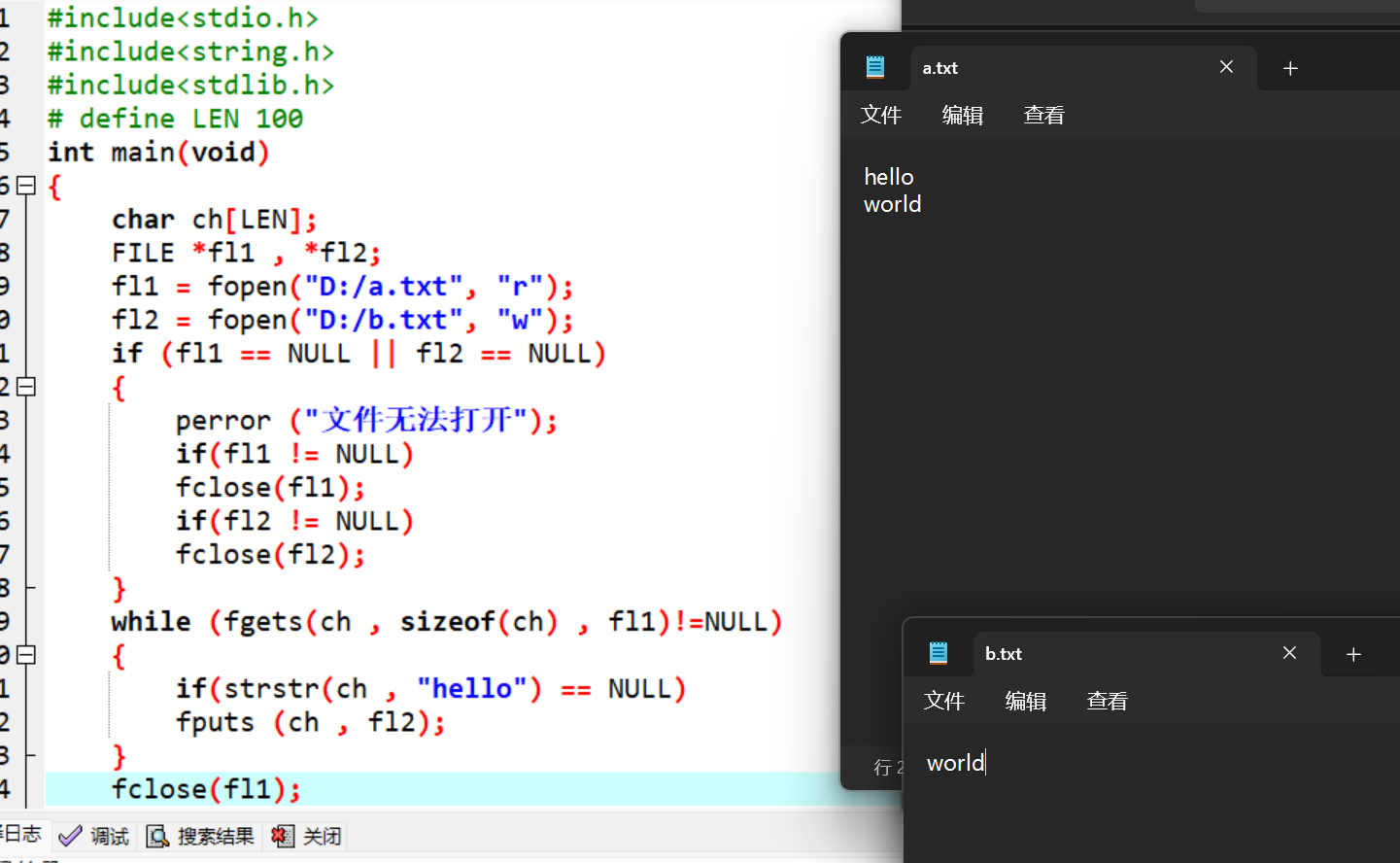The width and height of the screenshot is (1400, 863).
Task: Click the Notepad icon in b.txt window
Action: (939, 653)
